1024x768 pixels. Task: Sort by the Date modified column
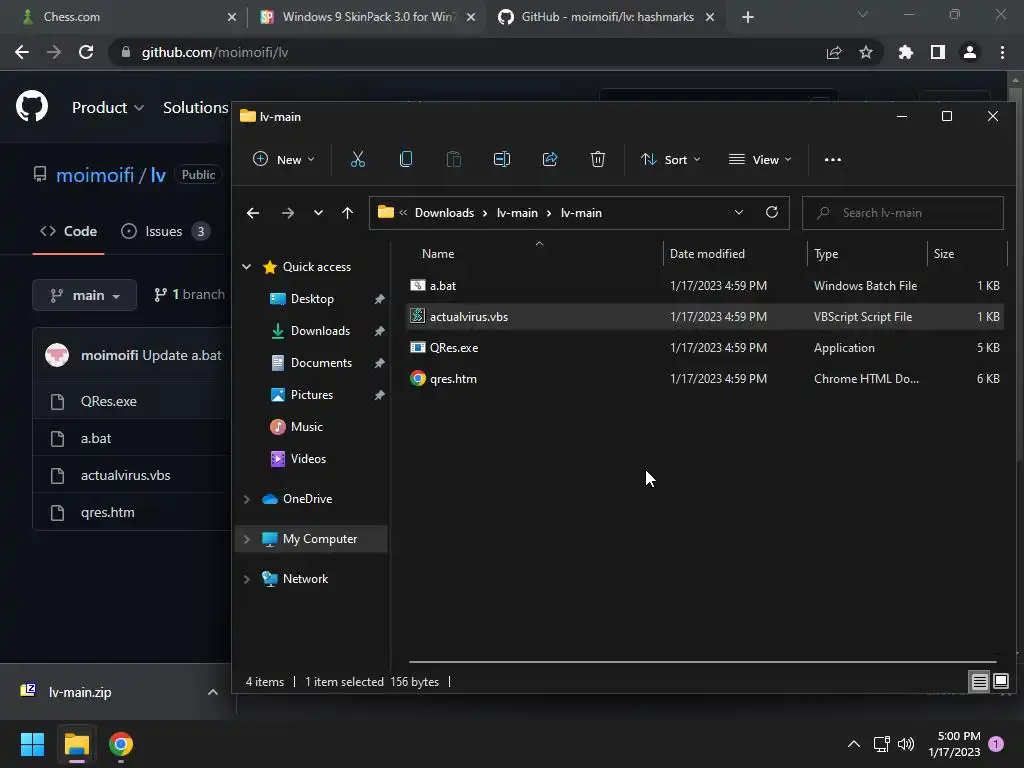point(735,254)
